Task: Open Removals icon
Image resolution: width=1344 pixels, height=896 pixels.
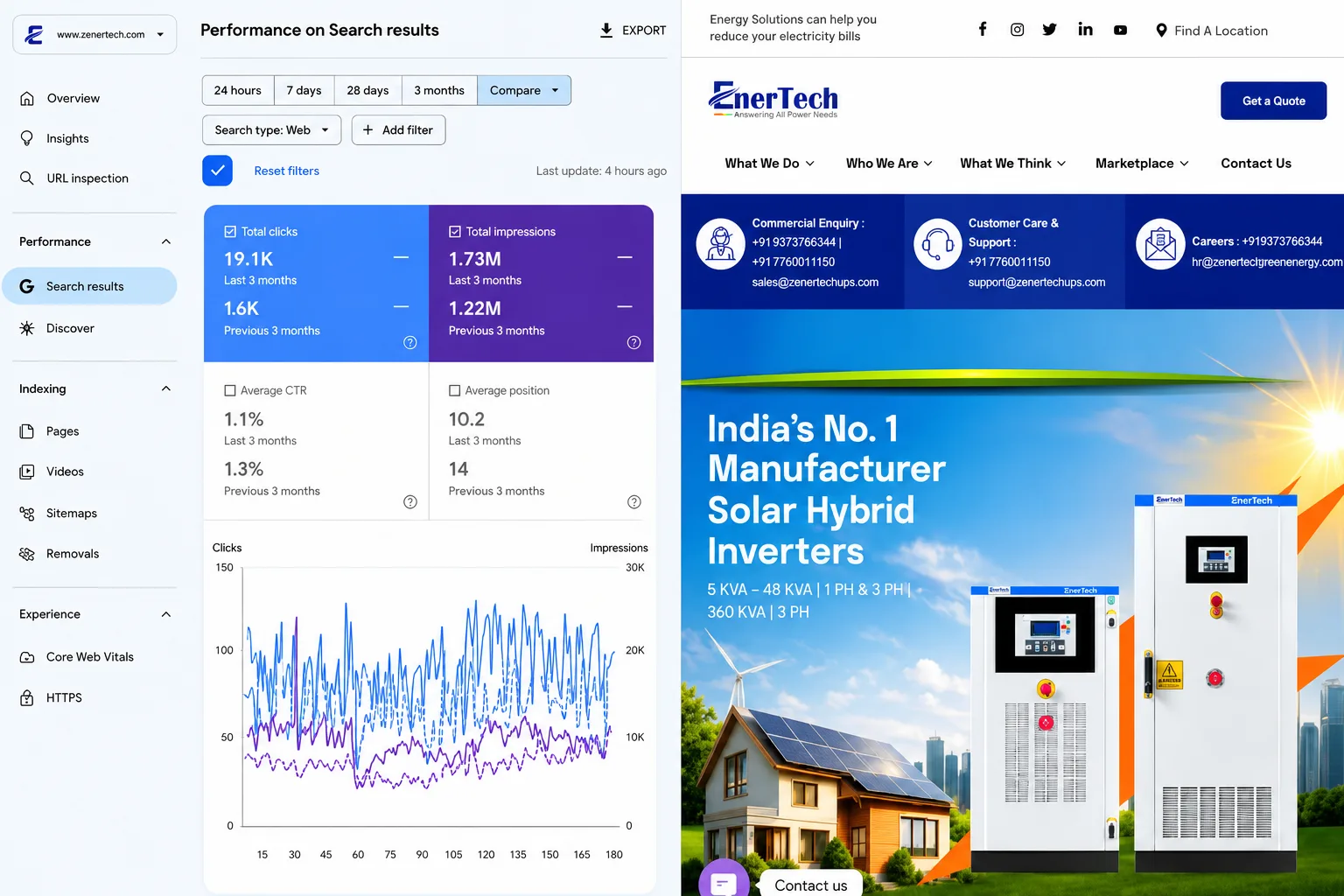Action: (27, 554)
